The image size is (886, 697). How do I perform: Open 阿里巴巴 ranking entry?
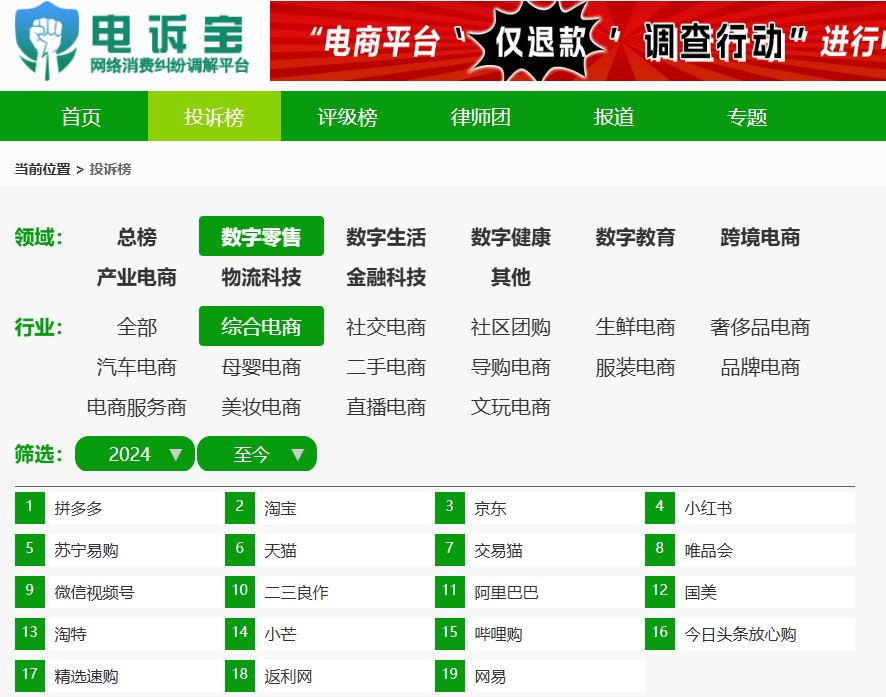click(540, 592)
